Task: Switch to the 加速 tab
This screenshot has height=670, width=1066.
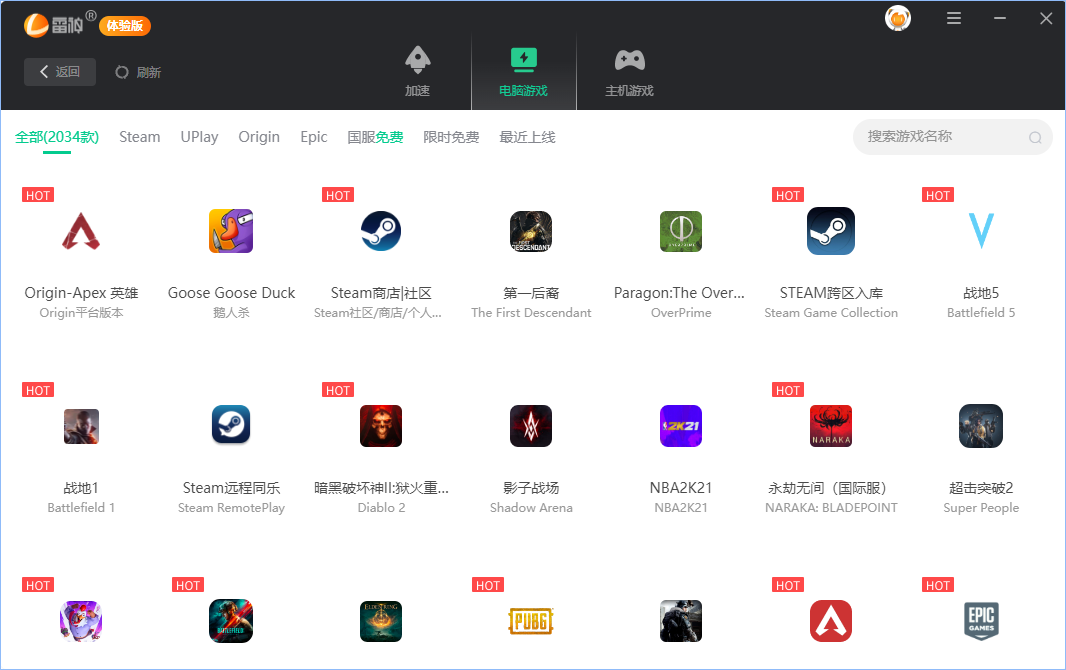Action: pos(417,71)
